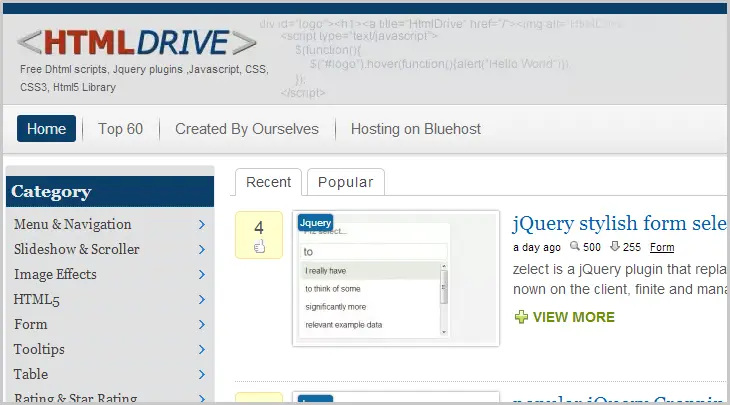
Task: Click the Category panel heading
Action: (110, 191)
